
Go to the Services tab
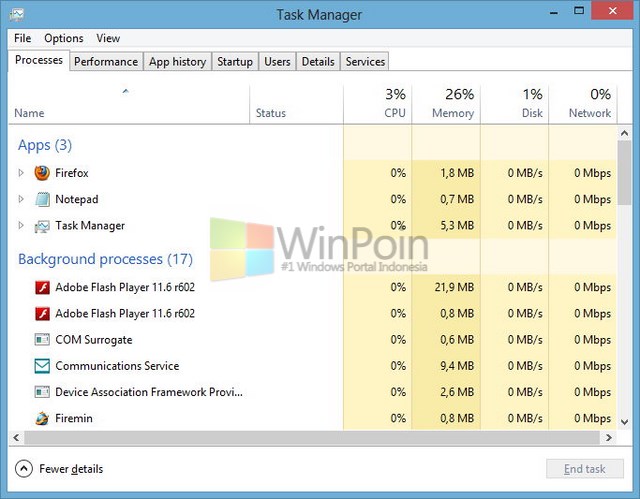(365, 62)
